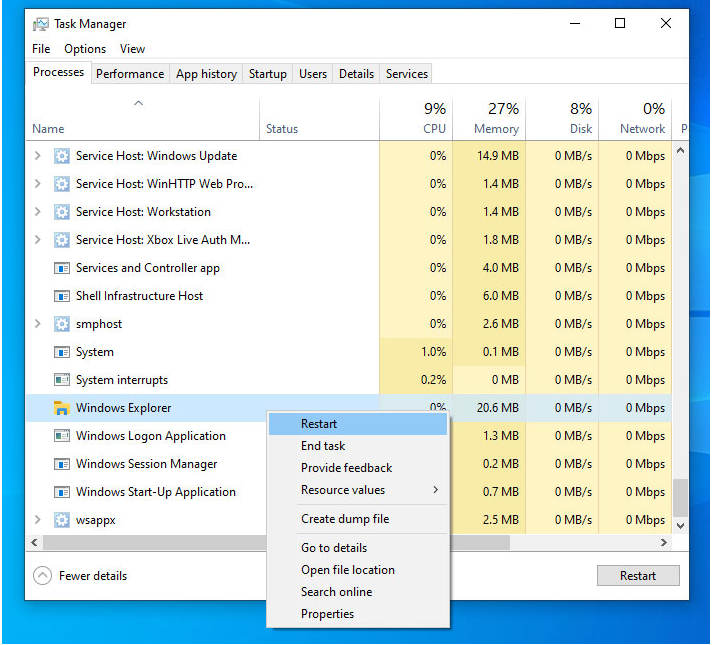This screenshot has width=712, height=645.
Task: Click the Shell Infrastructure Host icon
Action: (x=61, y=296)
